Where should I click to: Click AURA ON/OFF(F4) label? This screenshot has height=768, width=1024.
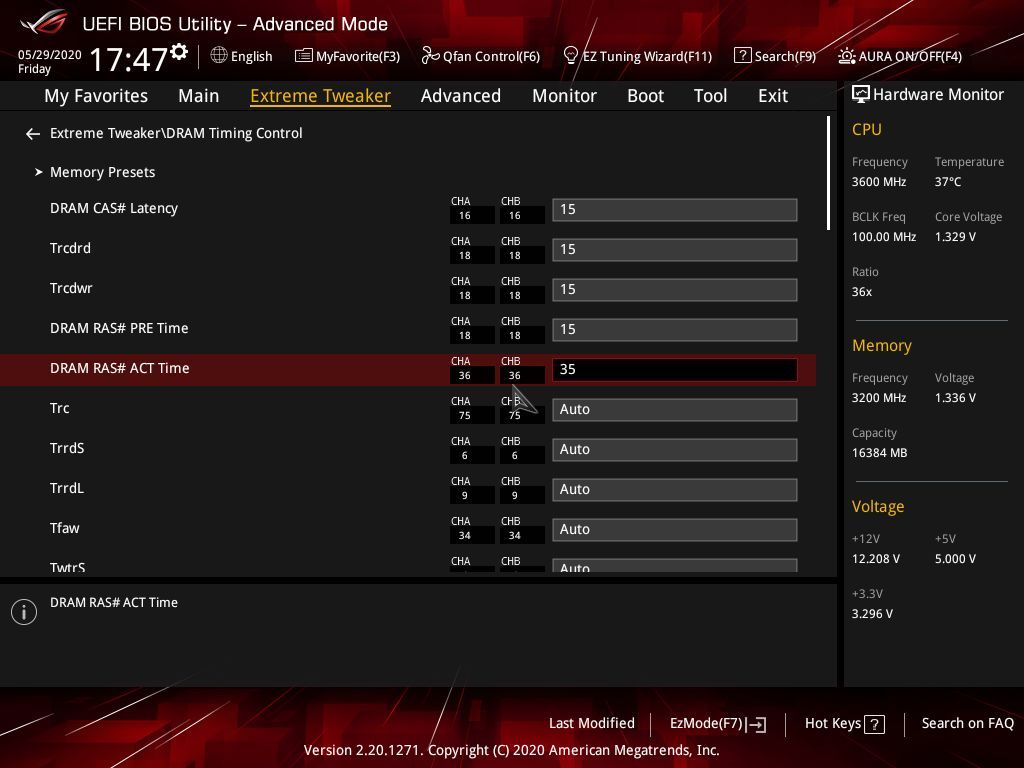tap(910, 56)
